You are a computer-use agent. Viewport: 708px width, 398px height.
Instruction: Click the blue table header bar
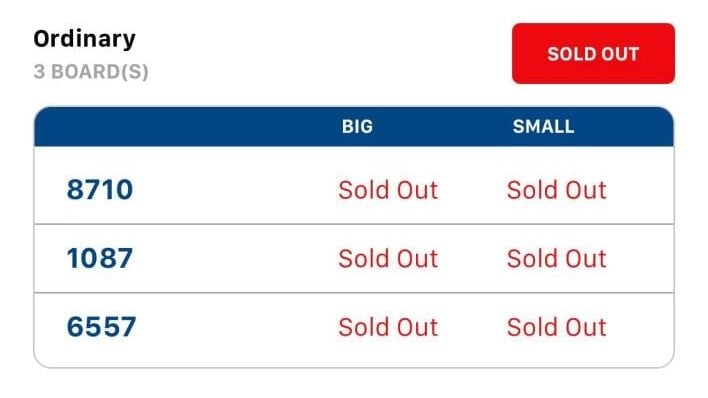pos(354,126)
